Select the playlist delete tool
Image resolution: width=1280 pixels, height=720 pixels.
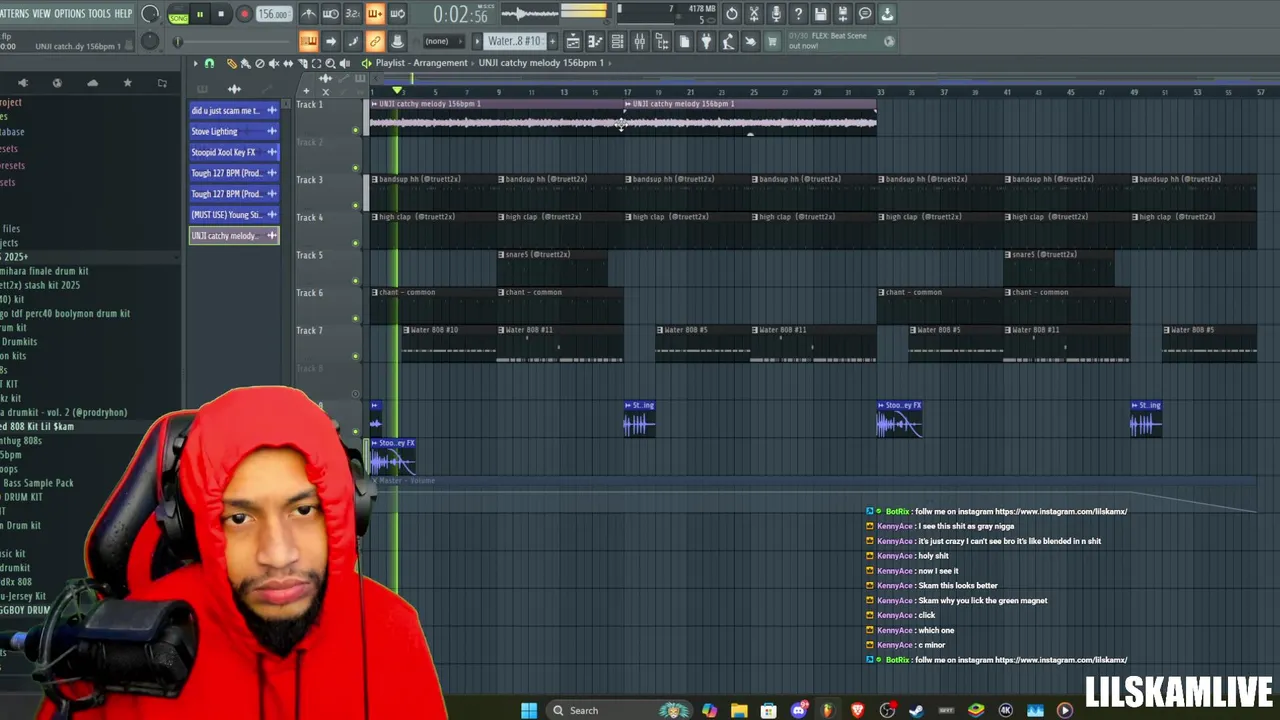coord(260,63)
